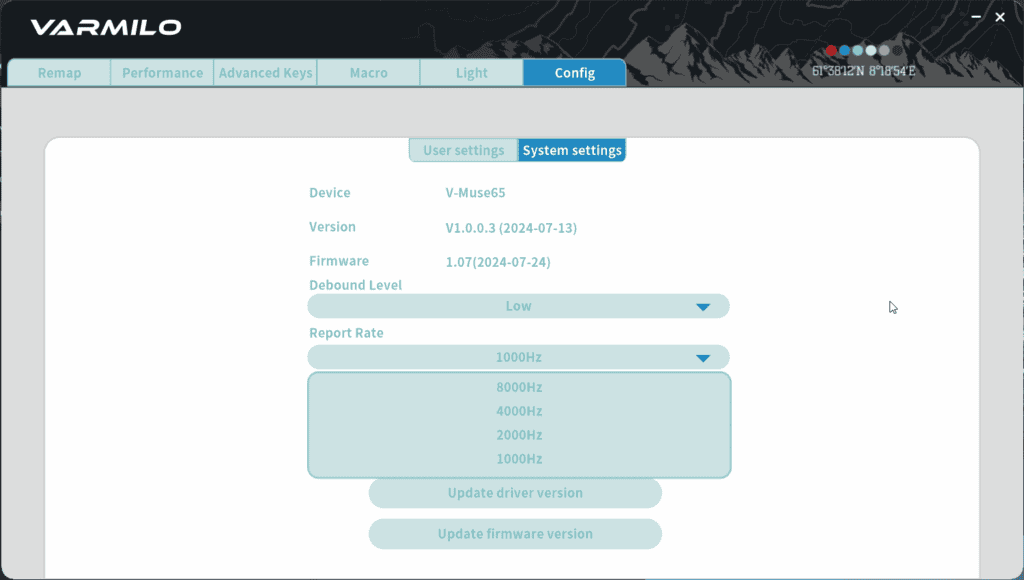Click Update driver version button
Viewport: 1024px width, 580px height.
pyautogui.click(x=515, y=493)
